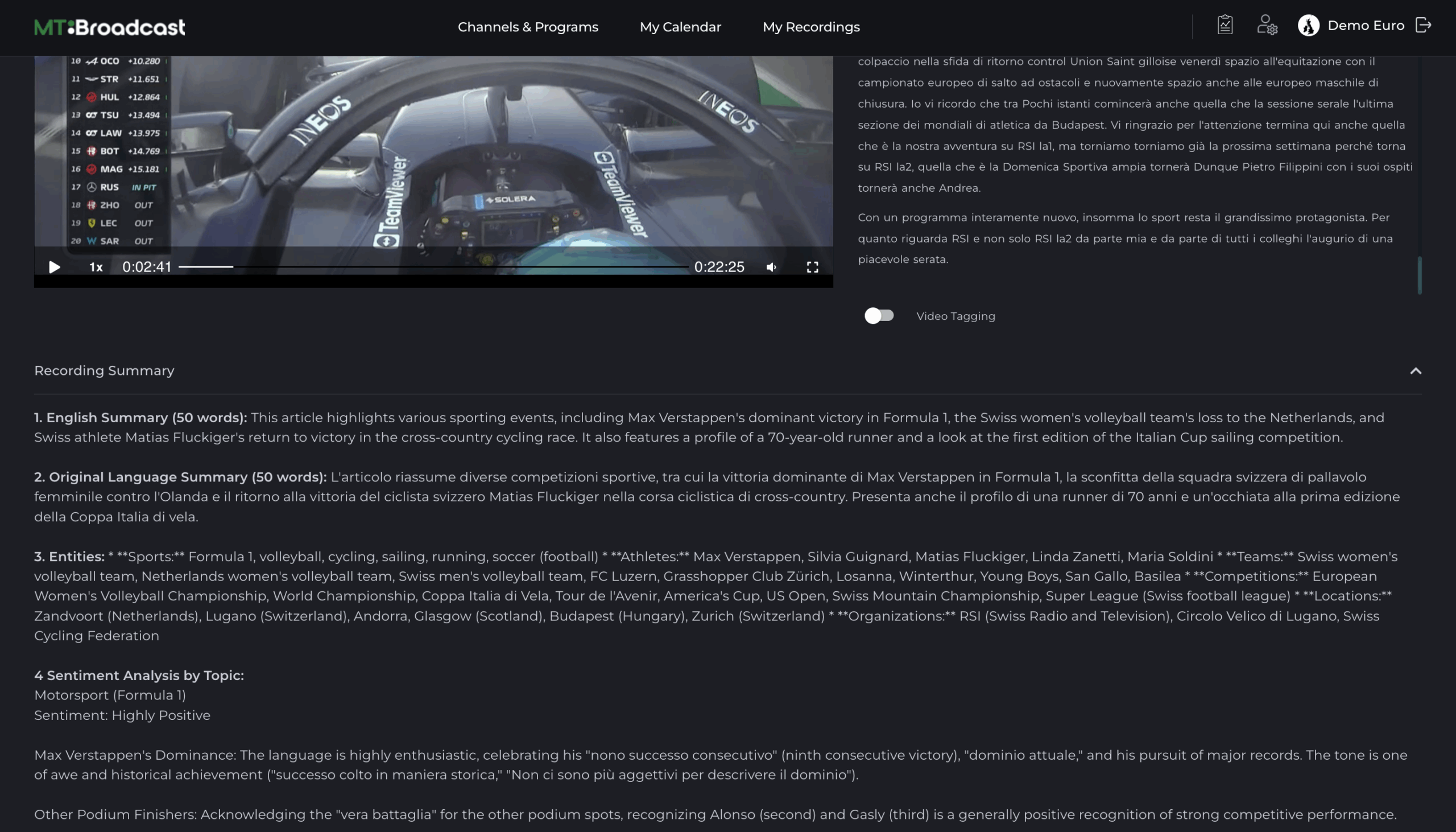Click the transcript panel scrollbar
The image size is (1456, 832).
click(1419, 275)
